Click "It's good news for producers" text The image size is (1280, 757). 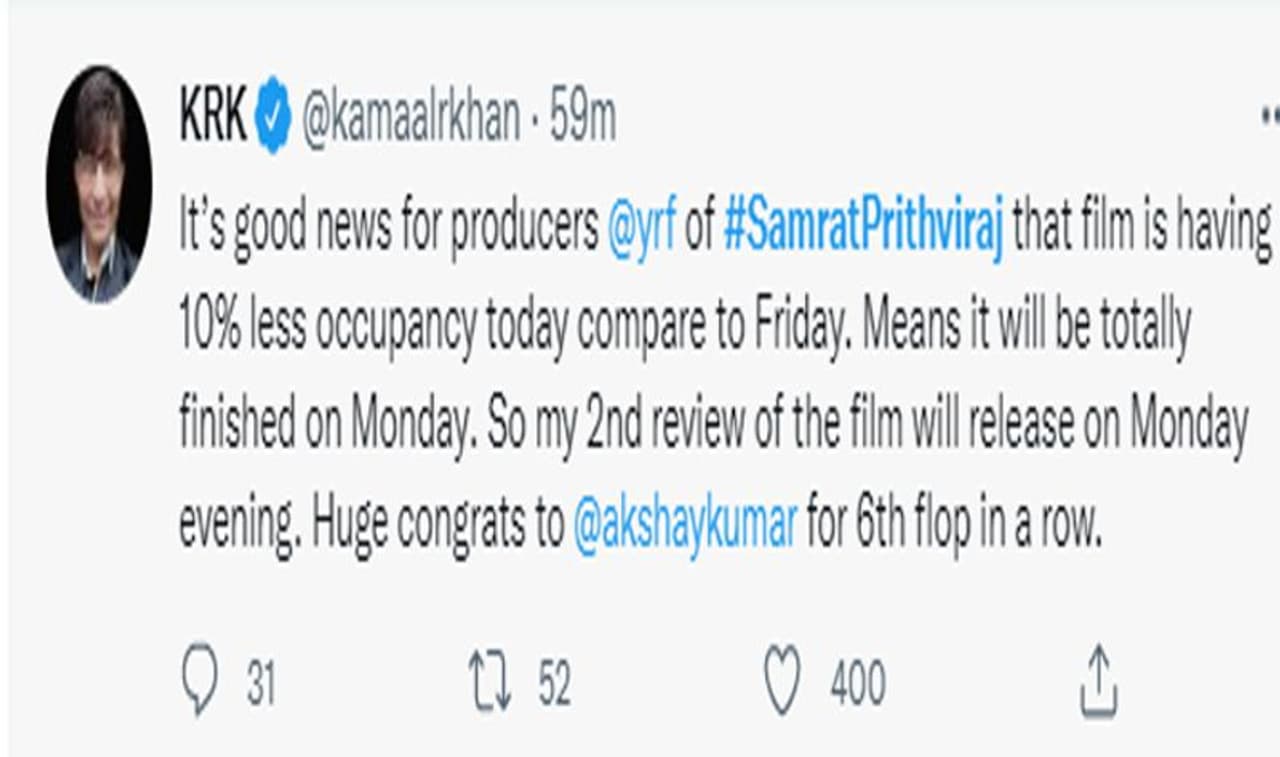pos(388,231)
